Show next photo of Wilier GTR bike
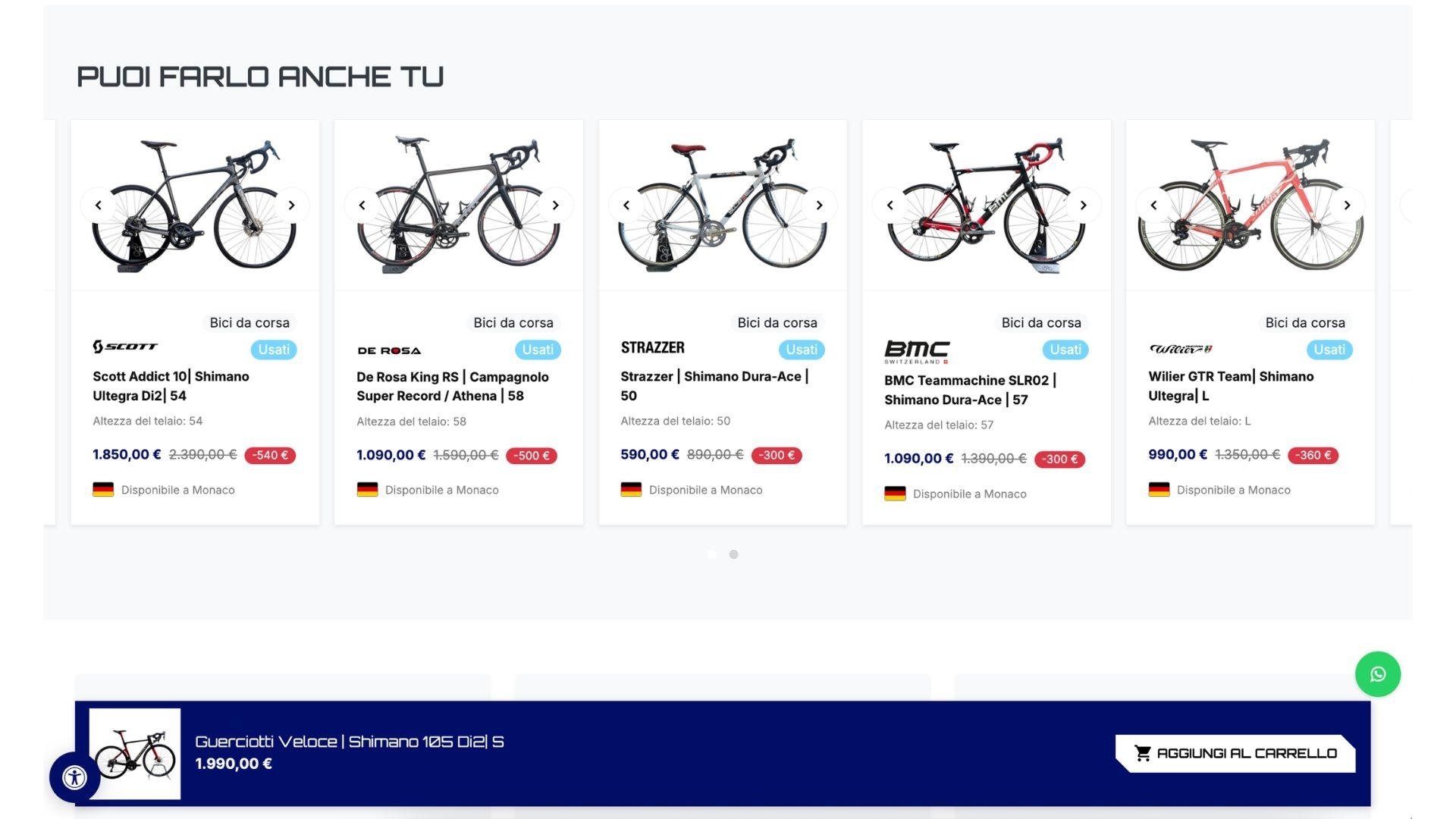The height and width of the screenshot is (819, 1456). pos(1347,206)
